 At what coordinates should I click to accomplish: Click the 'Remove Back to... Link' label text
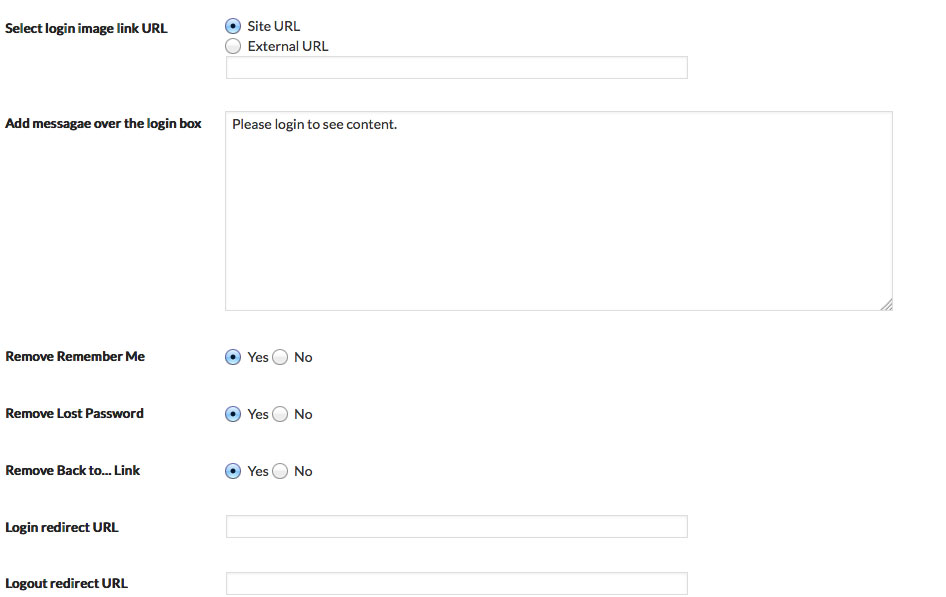pyautogui.click(x=72, y=470)
